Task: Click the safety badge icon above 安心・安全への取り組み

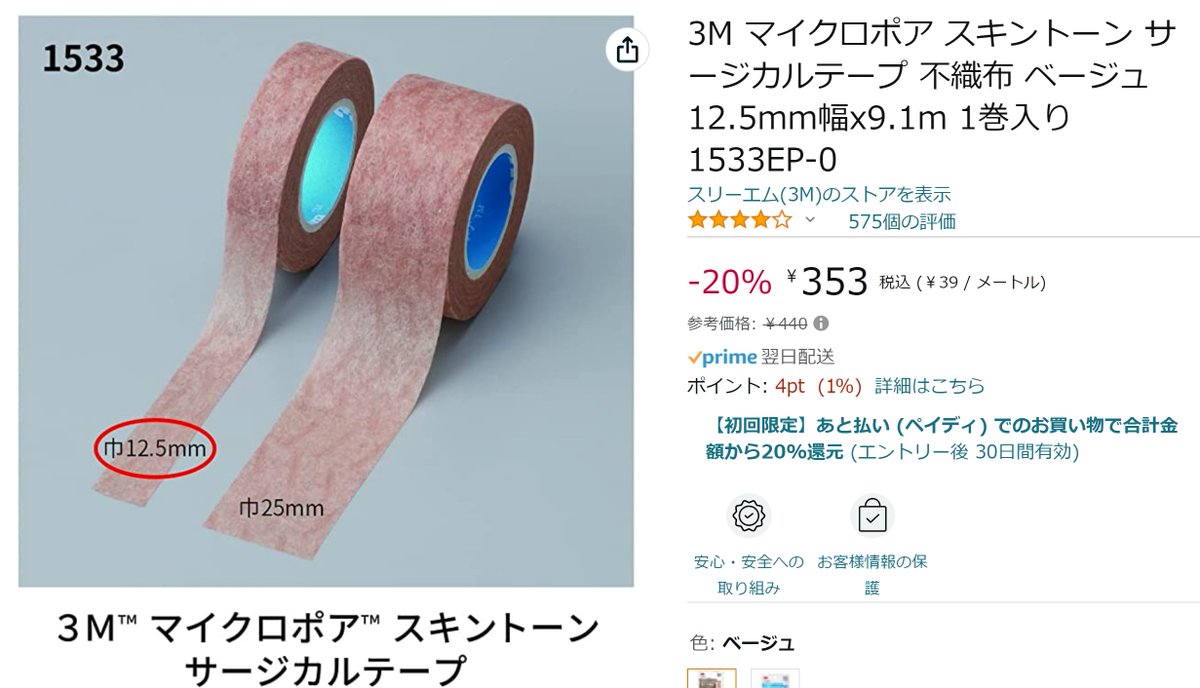Action: 748,516
